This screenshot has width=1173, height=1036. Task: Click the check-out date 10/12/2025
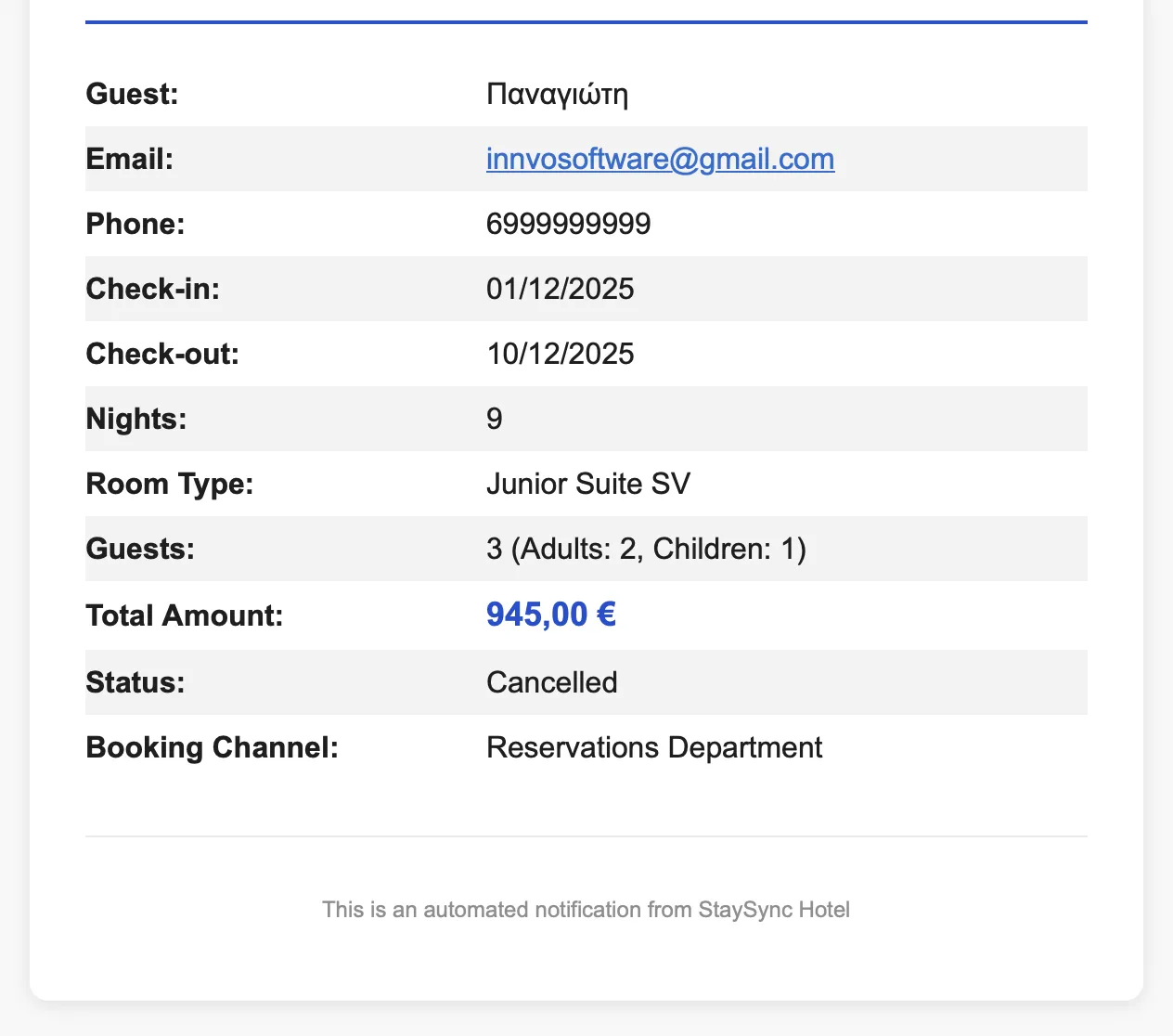[x=560, y=354]
